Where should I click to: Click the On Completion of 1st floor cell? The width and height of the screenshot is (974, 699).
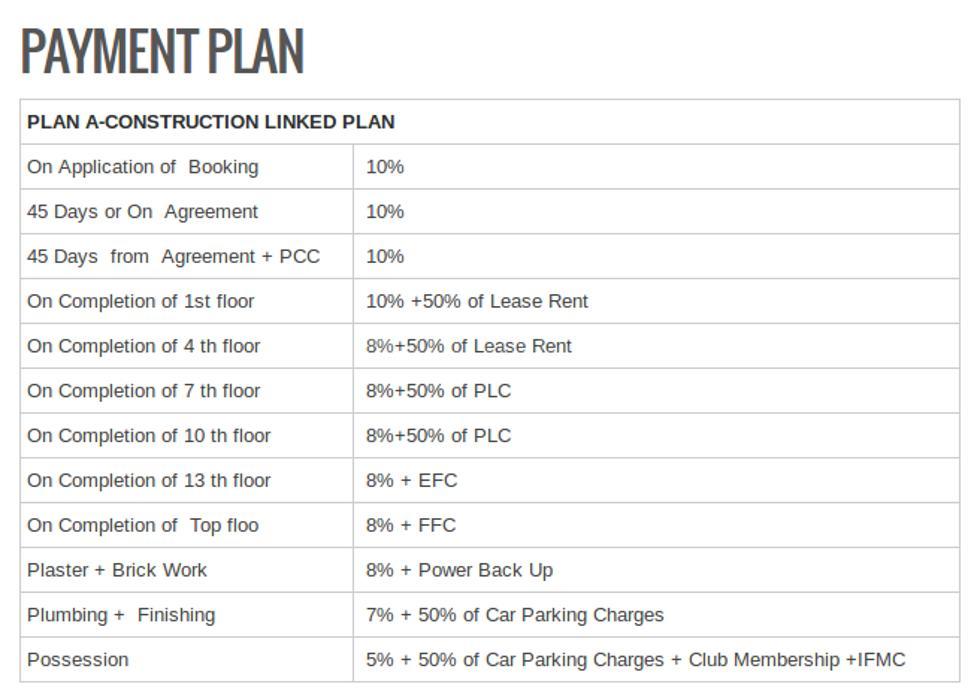(141, 301)
